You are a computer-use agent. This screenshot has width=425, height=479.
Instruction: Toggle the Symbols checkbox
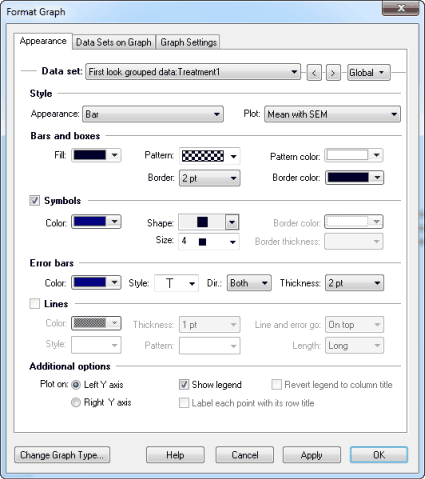click(x=34, y=200)
